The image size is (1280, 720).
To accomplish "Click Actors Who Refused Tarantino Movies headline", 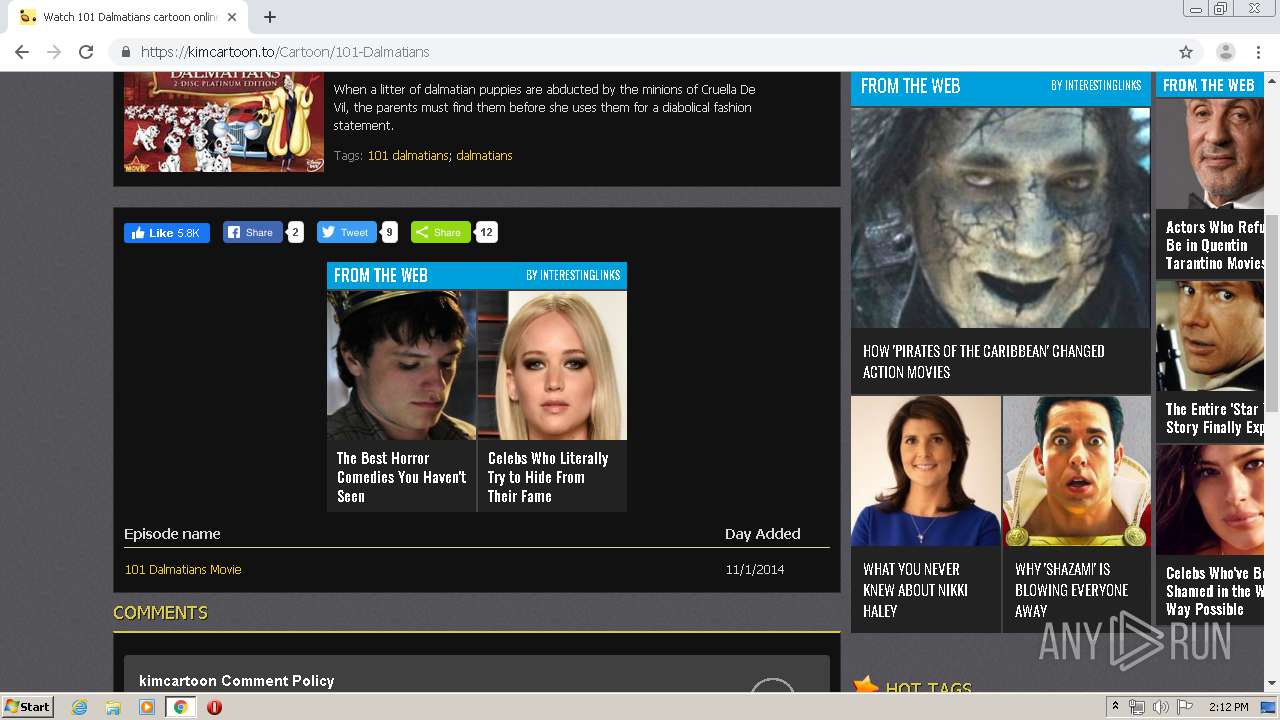I will [1215, 245].
